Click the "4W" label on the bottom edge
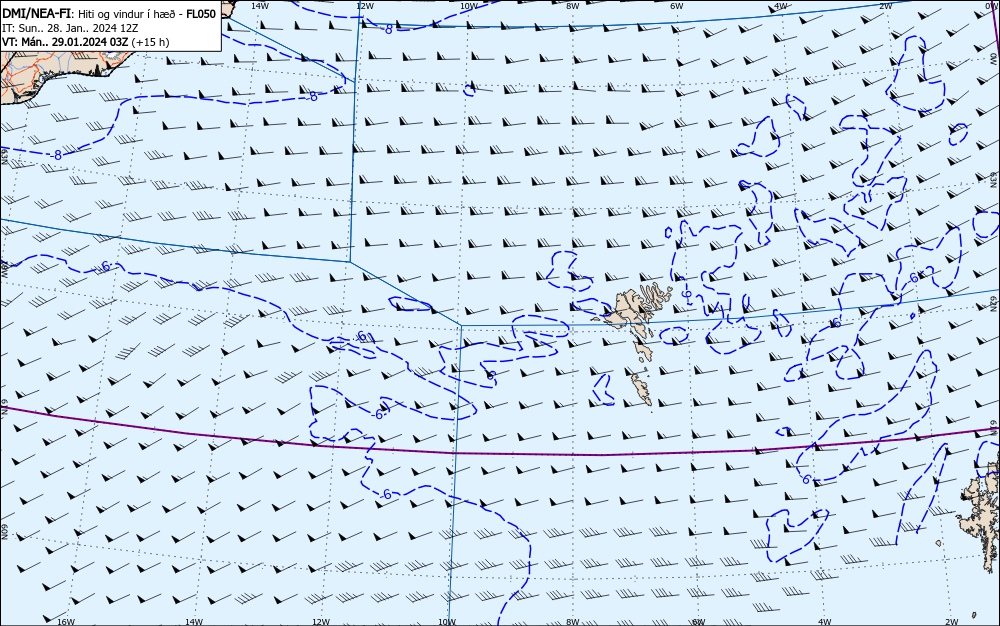The height and width of the screenshot is (626, 1000). point(824,622)
